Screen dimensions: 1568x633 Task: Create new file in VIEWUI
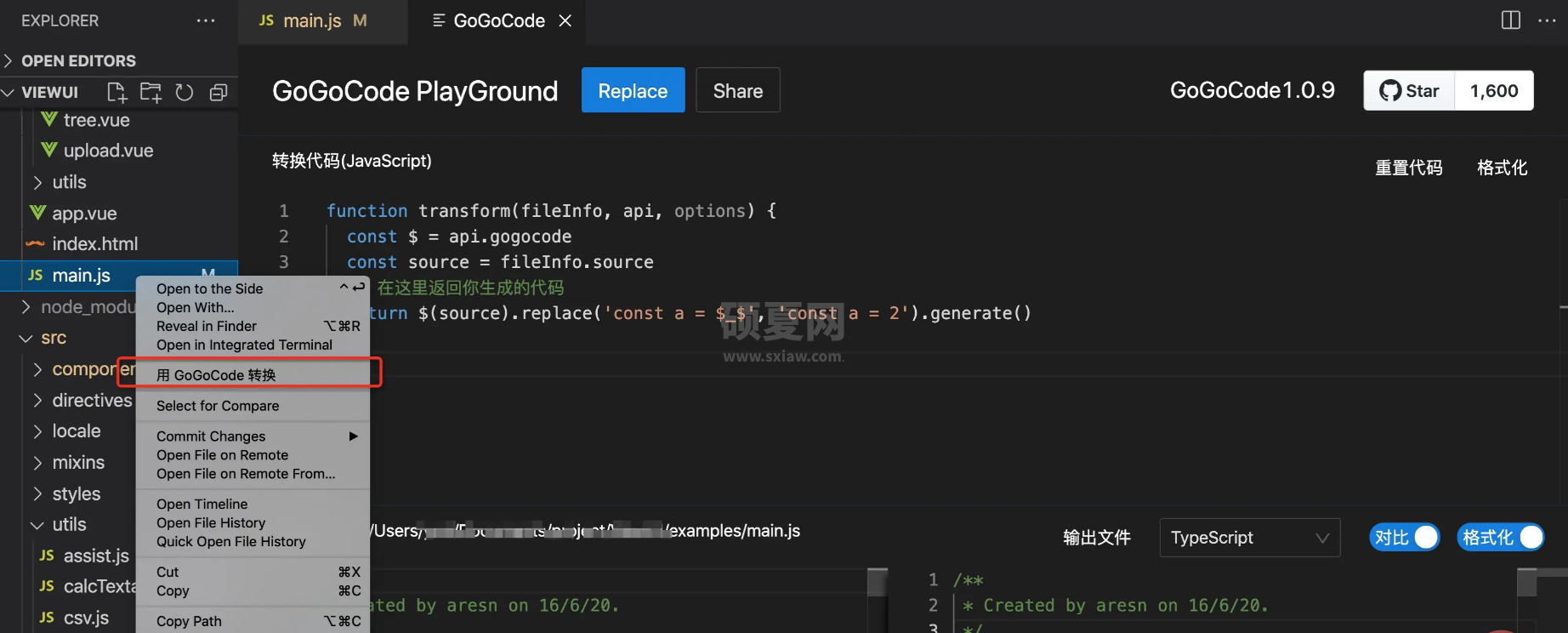116,92
